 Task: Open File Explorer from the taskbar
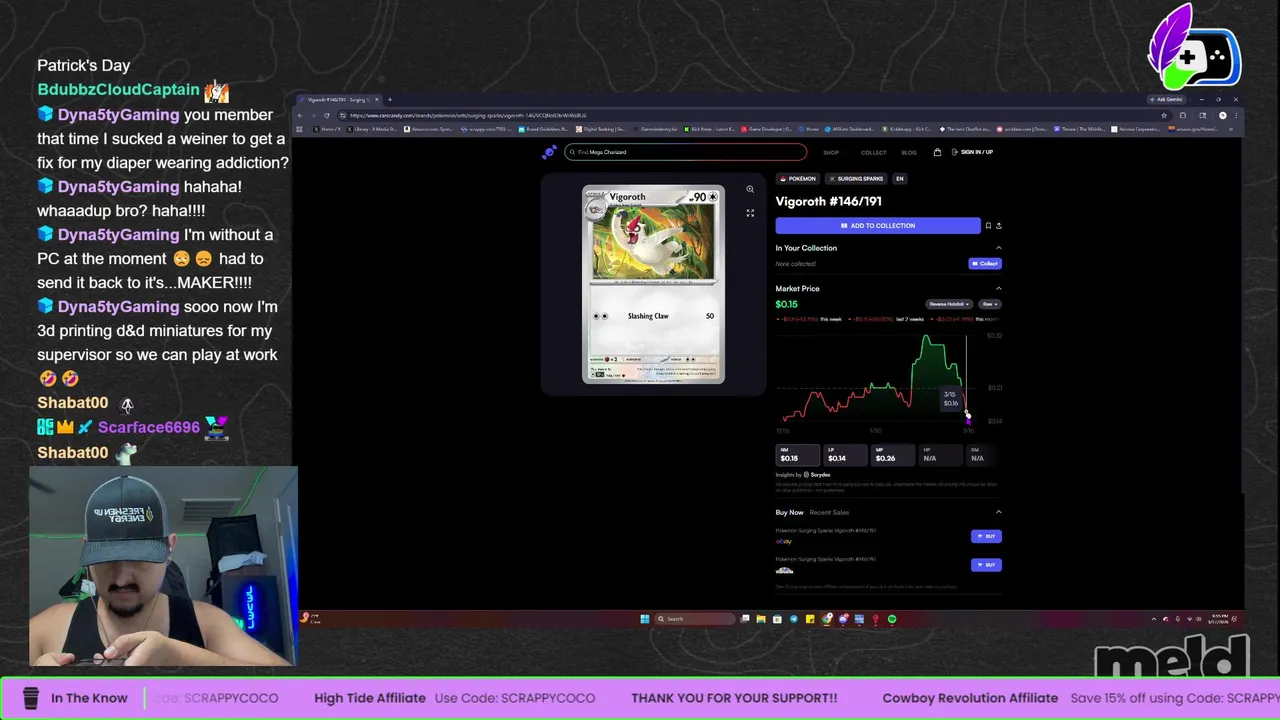(x=761, y=619)
